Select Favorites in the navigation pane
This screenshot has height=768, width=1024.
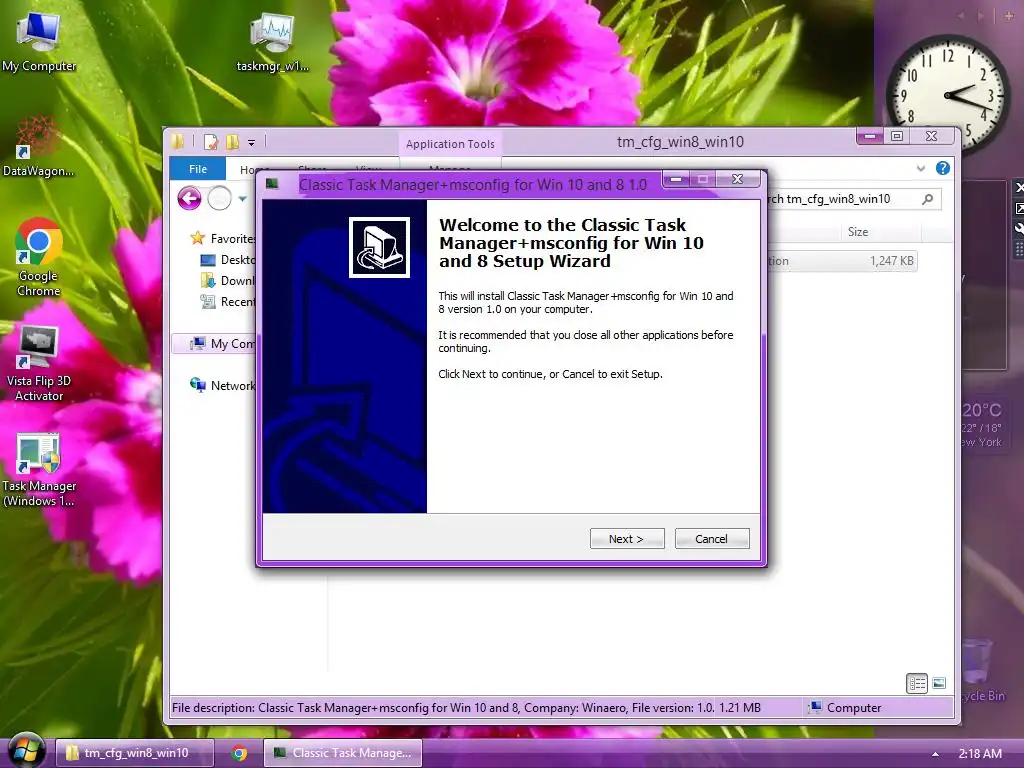[x=223, y=238]
